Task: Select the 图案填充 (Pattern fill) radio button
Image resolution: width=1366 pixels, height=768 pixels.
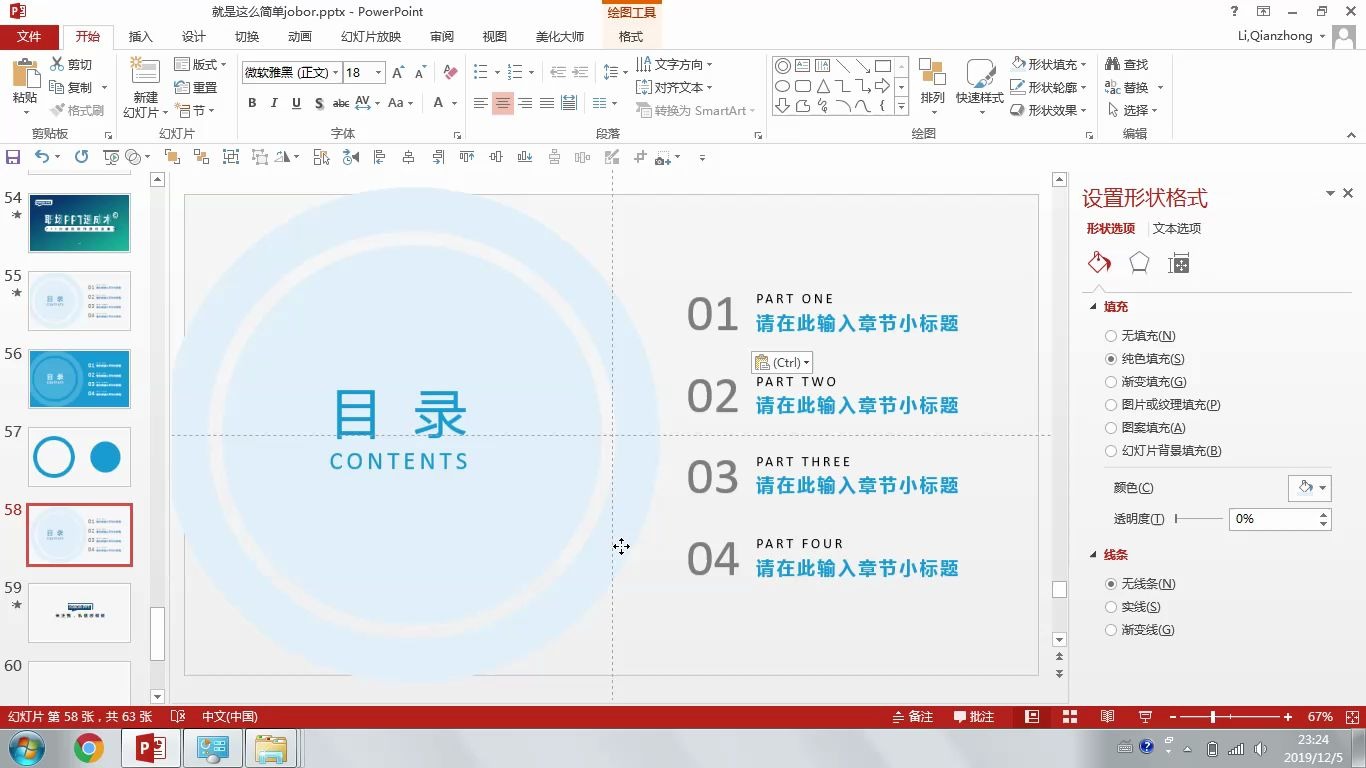Action: (x=1111, y=428)
